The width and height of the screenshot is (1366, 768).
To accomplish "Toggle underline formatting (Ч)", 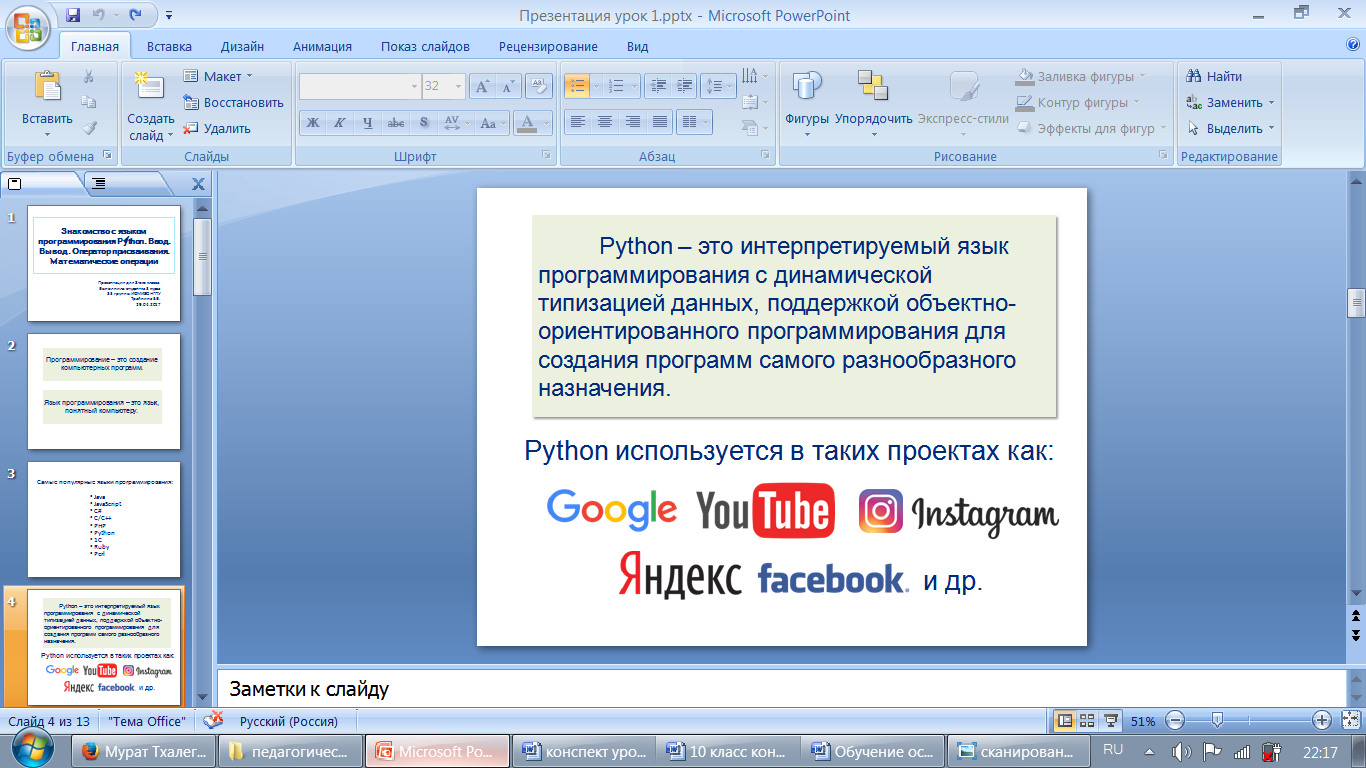I will click(368, 123).
